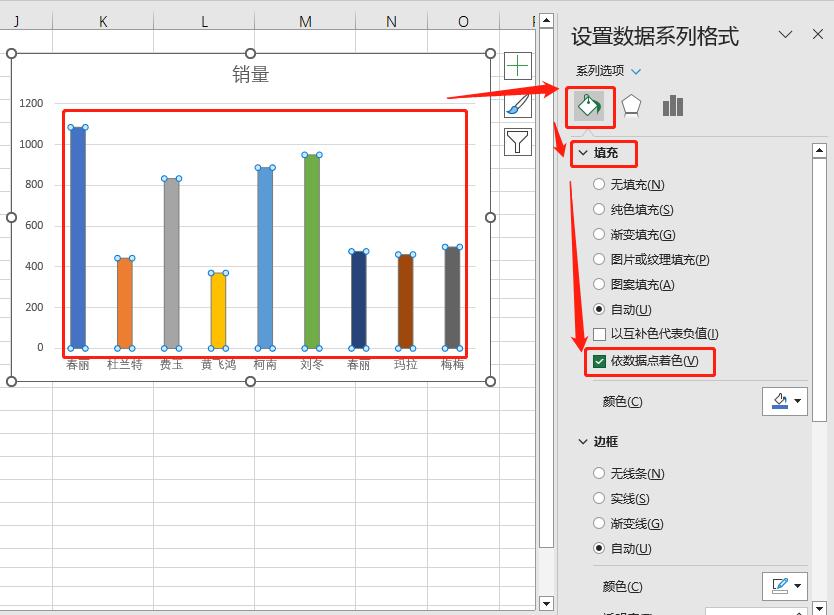Open the Fill & Line paint bucket tab

pyautogui.click(x=589, y=105)
